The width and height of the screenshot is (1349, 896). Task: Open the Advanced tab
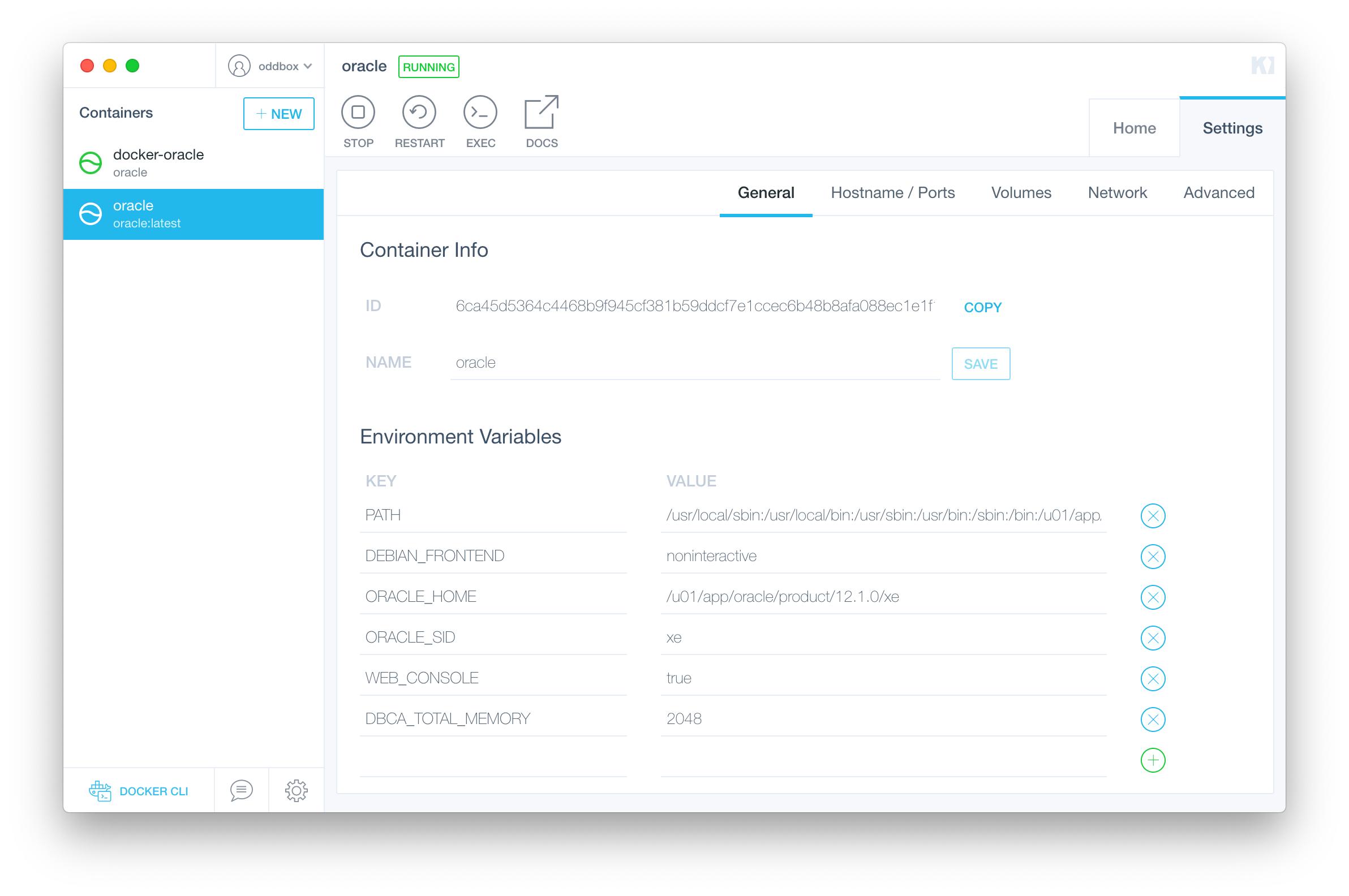pos(1219,192)
